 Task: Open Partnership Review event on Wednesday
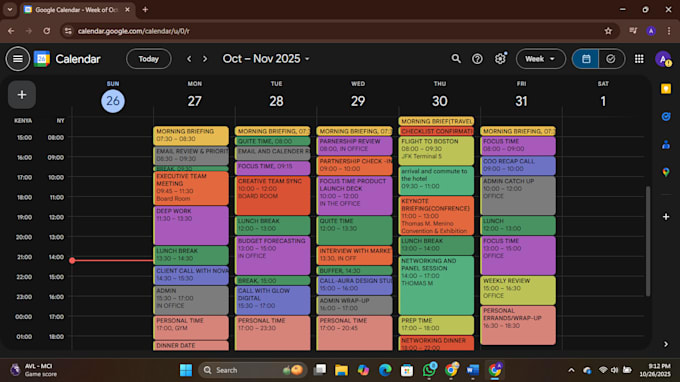354,146
